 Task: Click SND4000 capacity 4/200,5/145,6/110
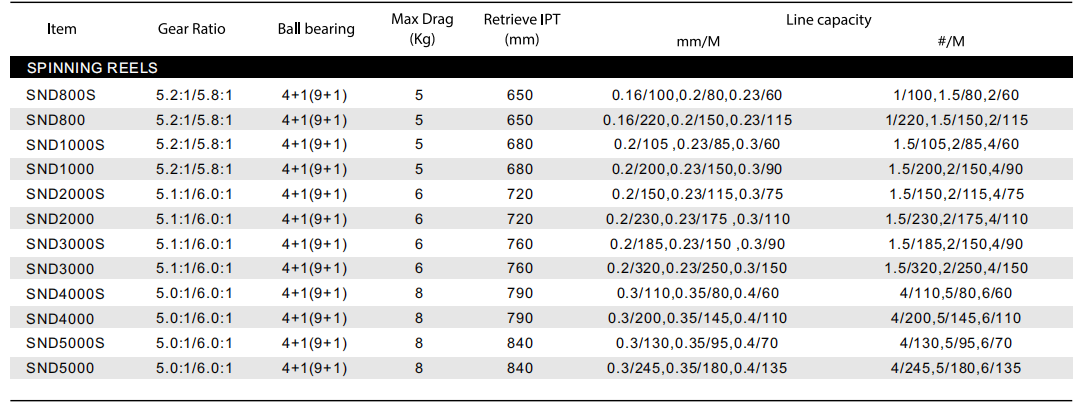pos(956,317)
